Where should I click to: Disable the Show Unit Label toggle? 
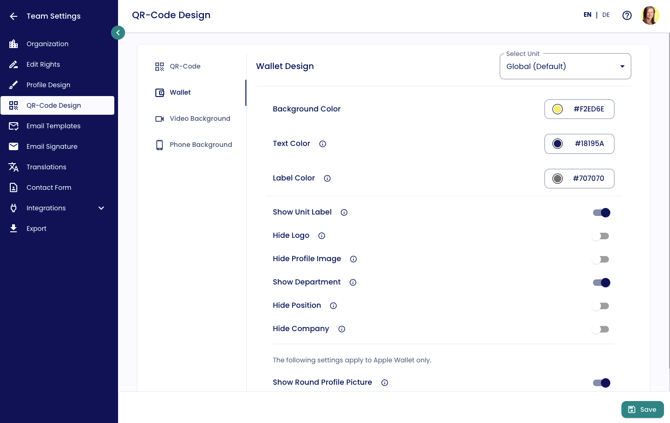click(x=601, y=212)
